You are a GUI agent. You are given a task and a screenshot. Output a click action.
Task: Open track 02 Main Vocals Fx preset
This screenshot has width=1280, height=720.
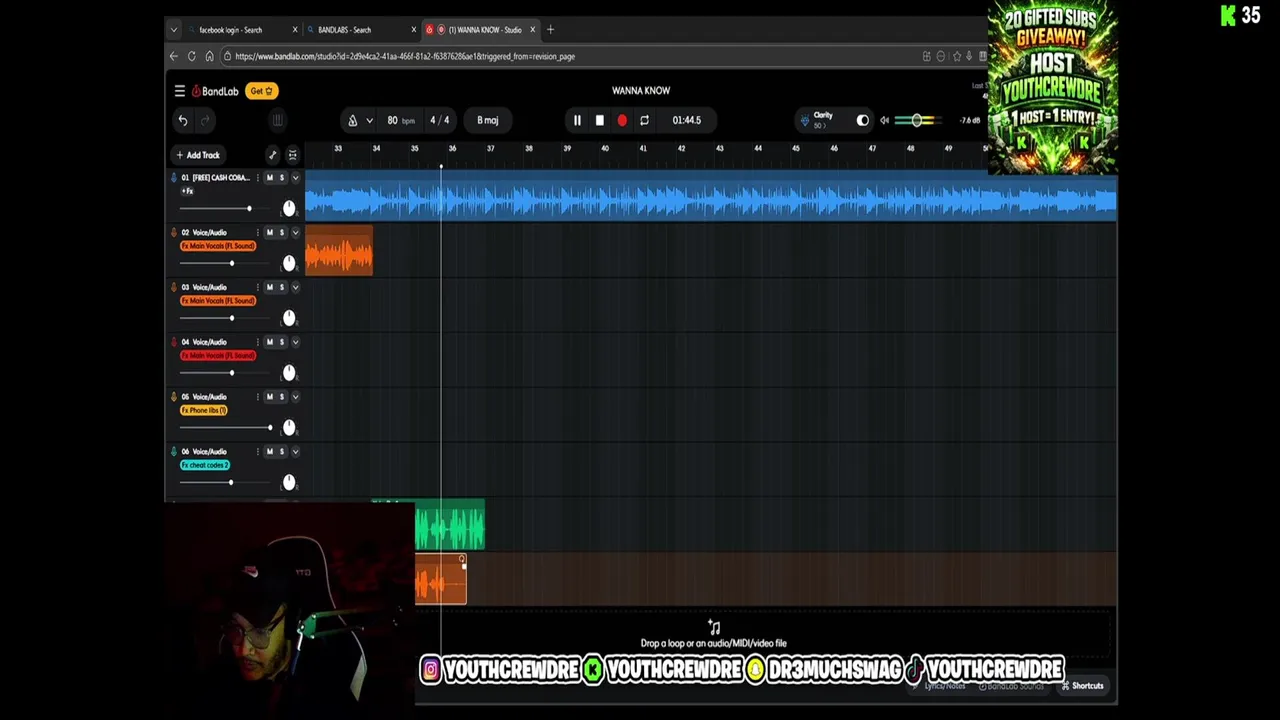(218, 246)
